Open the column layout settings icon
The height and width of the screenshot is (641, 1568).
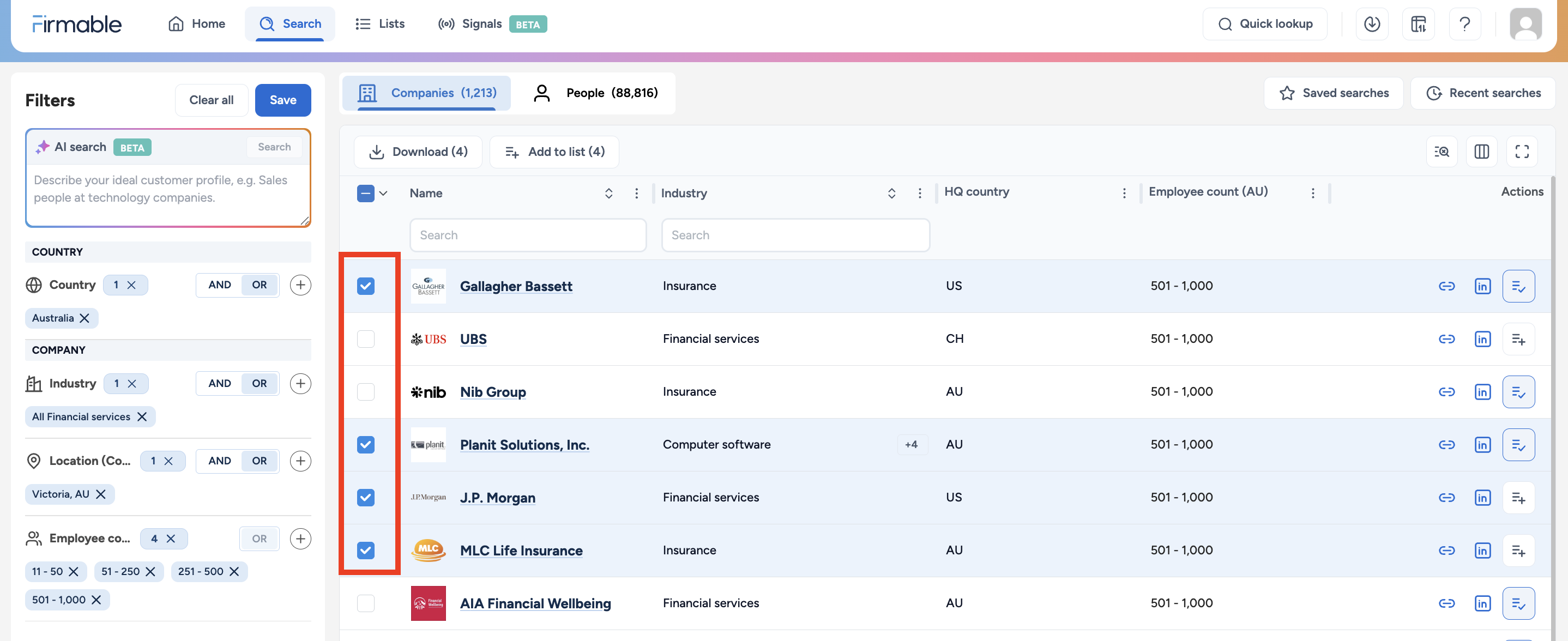pyautogui.click(x=1481, y=152)
